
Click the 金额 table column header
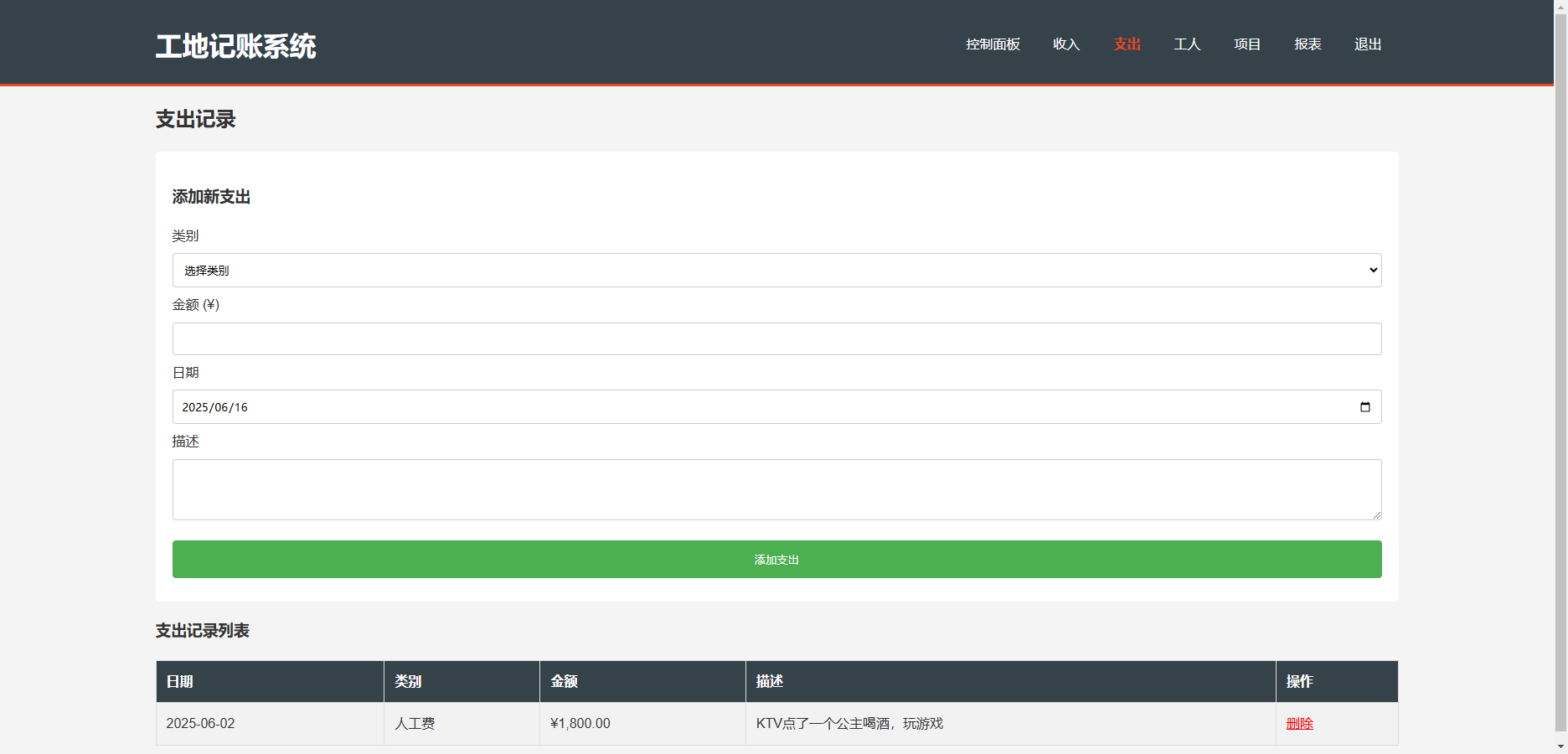[x=564, y=682]
